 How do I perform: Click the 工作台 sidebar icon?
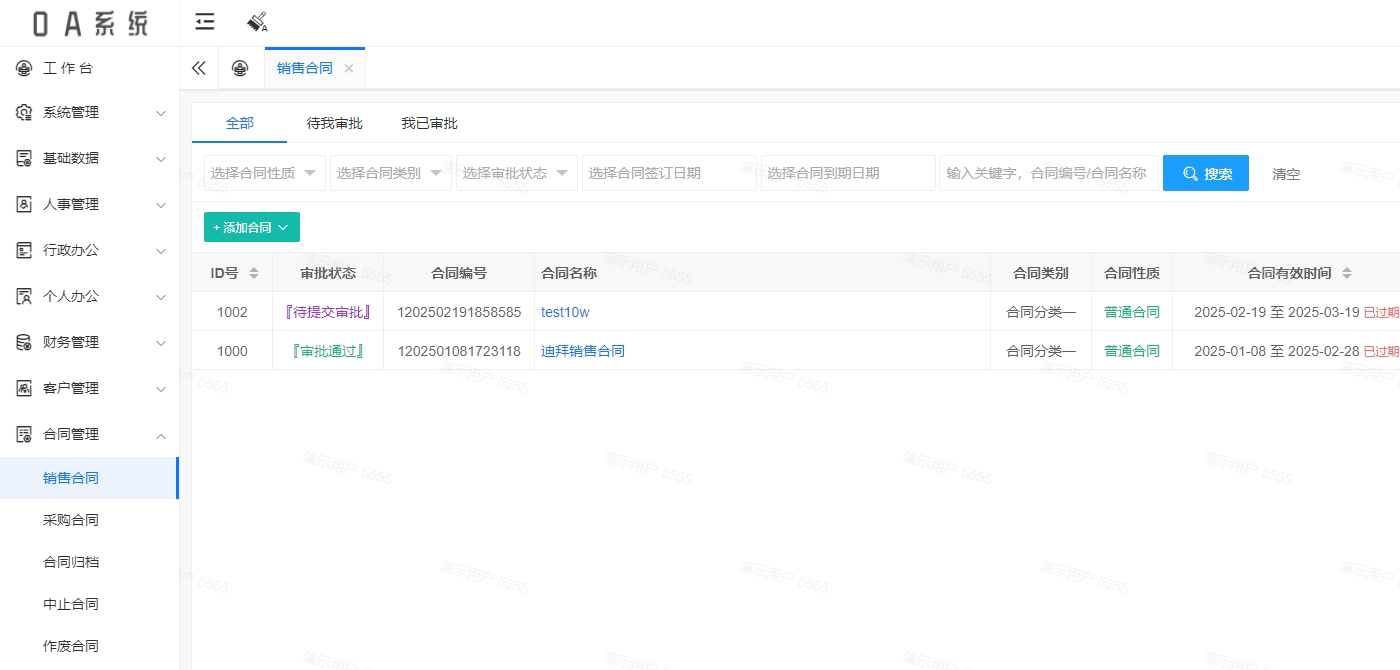click(x=25, y=68)
